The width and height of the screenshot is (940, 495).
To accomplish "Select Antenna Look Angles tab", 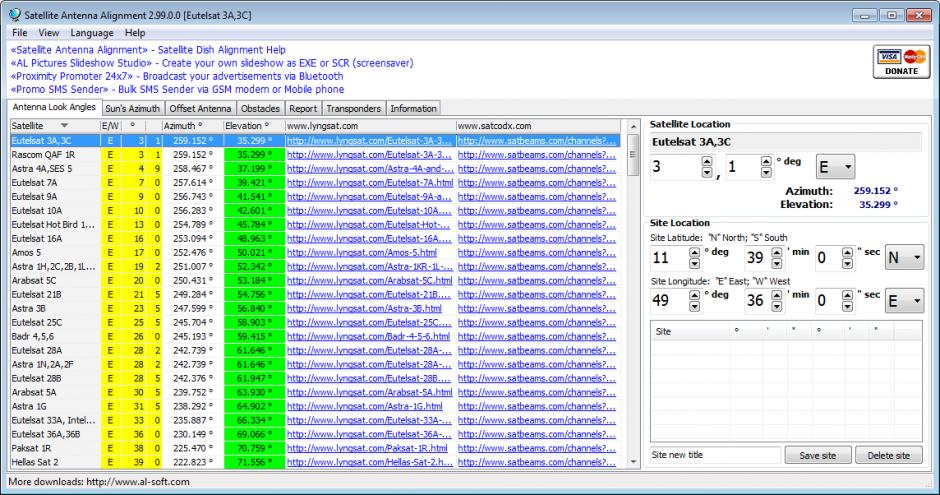I will tap(54, 107).
